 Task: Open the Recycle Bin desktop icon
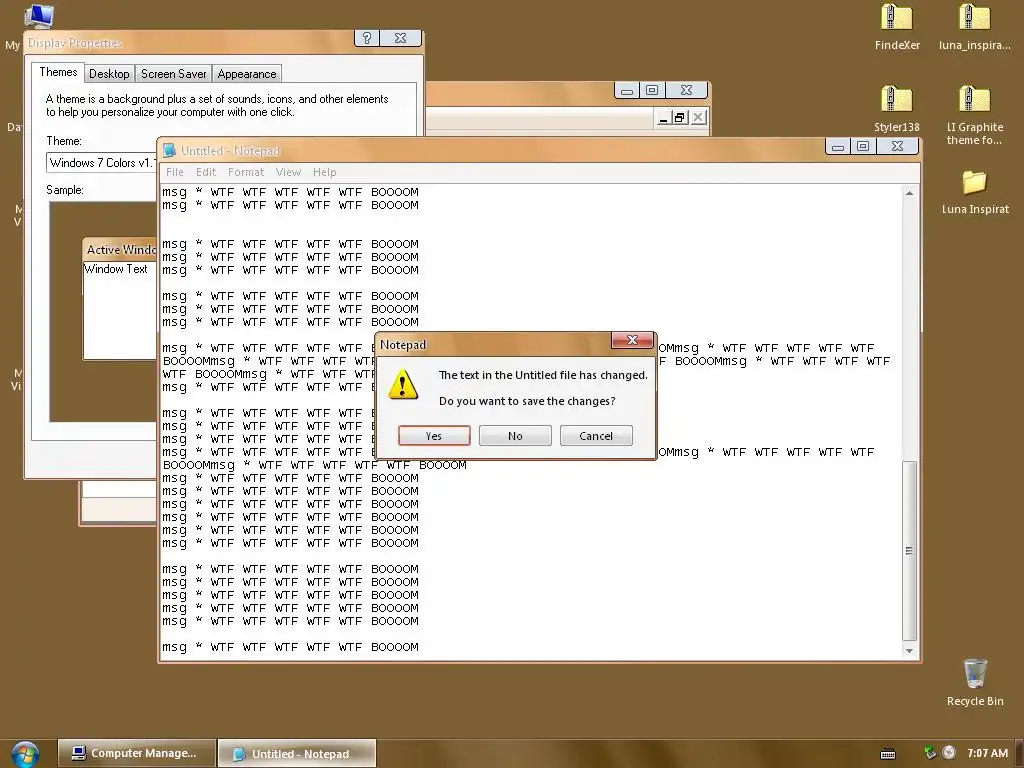pyautogui.click(x=975, y=682)
